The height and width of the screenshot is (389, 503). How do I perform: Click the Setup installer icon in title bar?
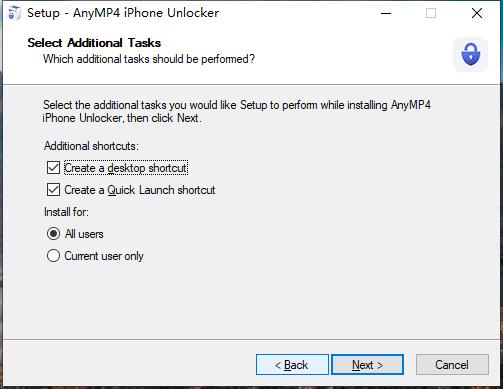[x=14, y=13]
